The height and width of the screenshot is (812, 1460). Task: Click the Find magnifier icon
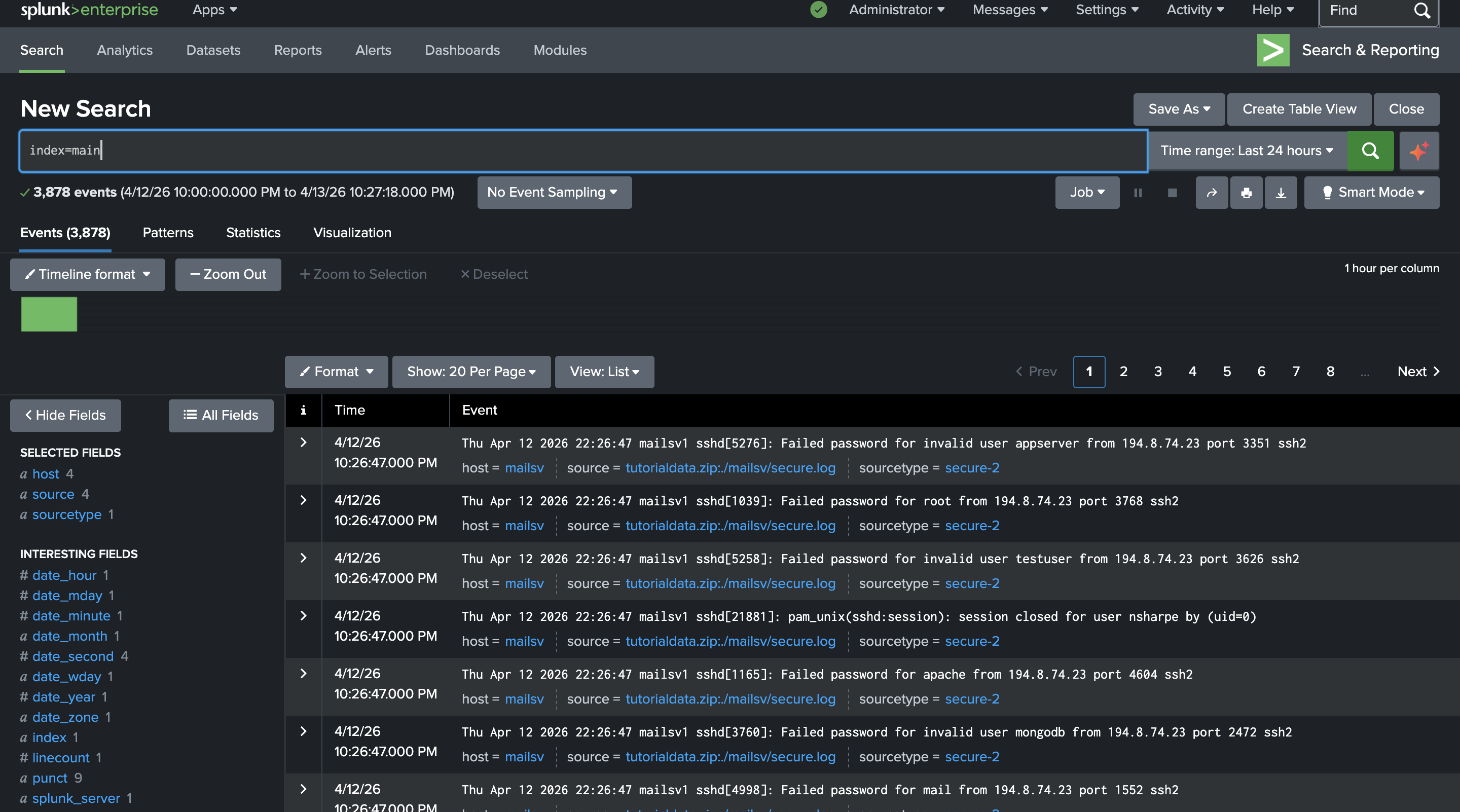coord(1421,10)
